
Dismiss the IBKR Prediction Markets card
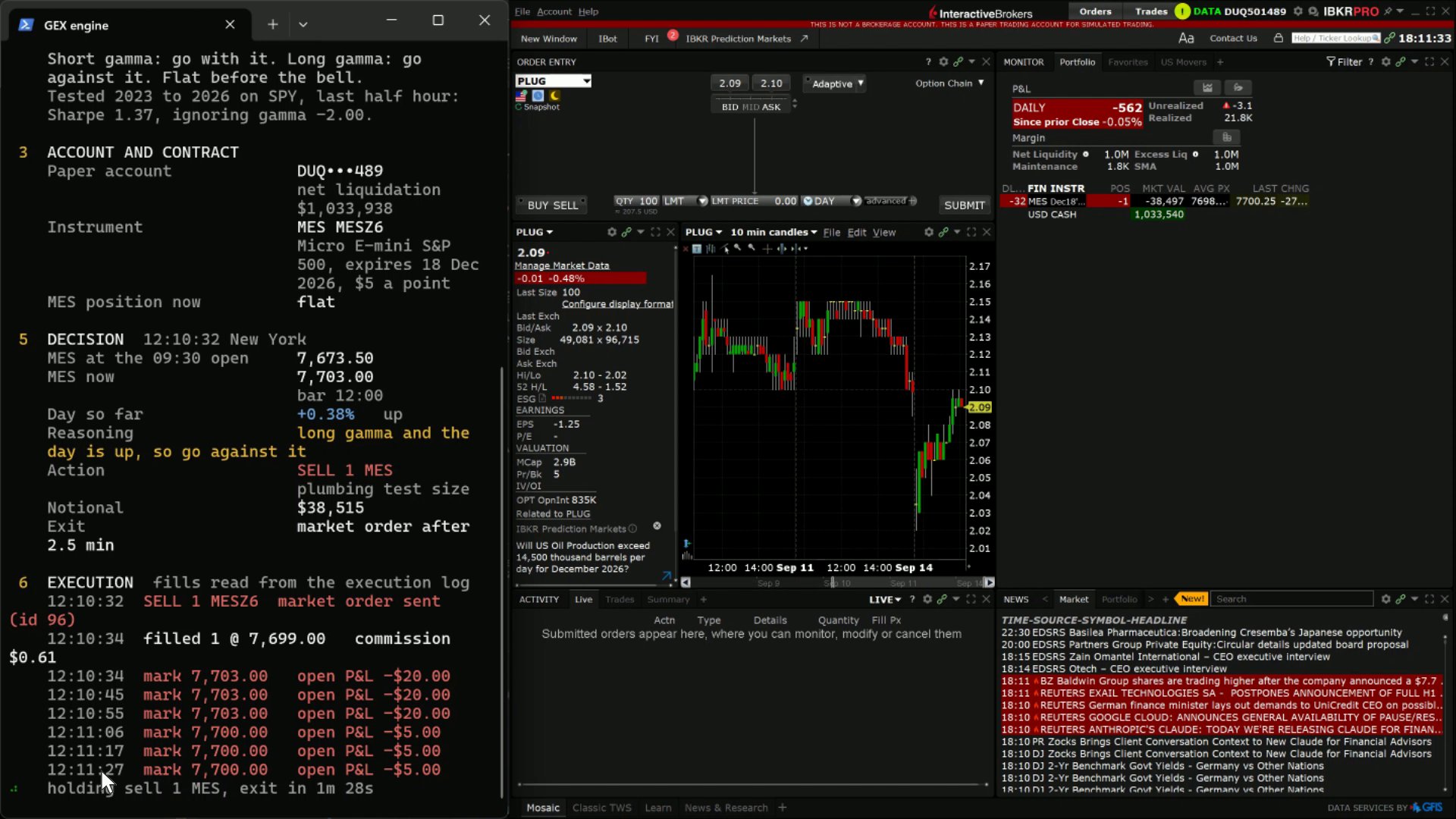(657, 526)
